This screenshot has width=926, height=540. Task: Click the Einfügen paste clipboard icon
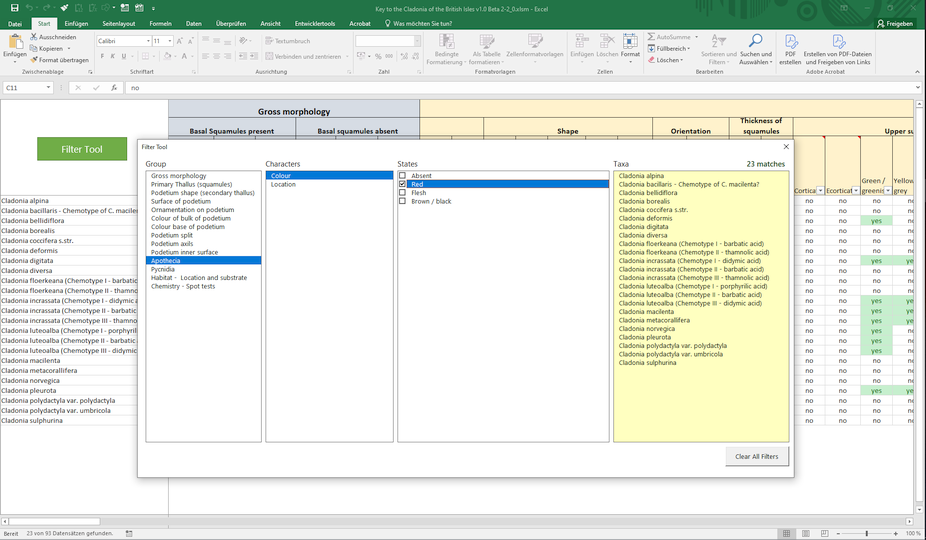click(14, 43)
